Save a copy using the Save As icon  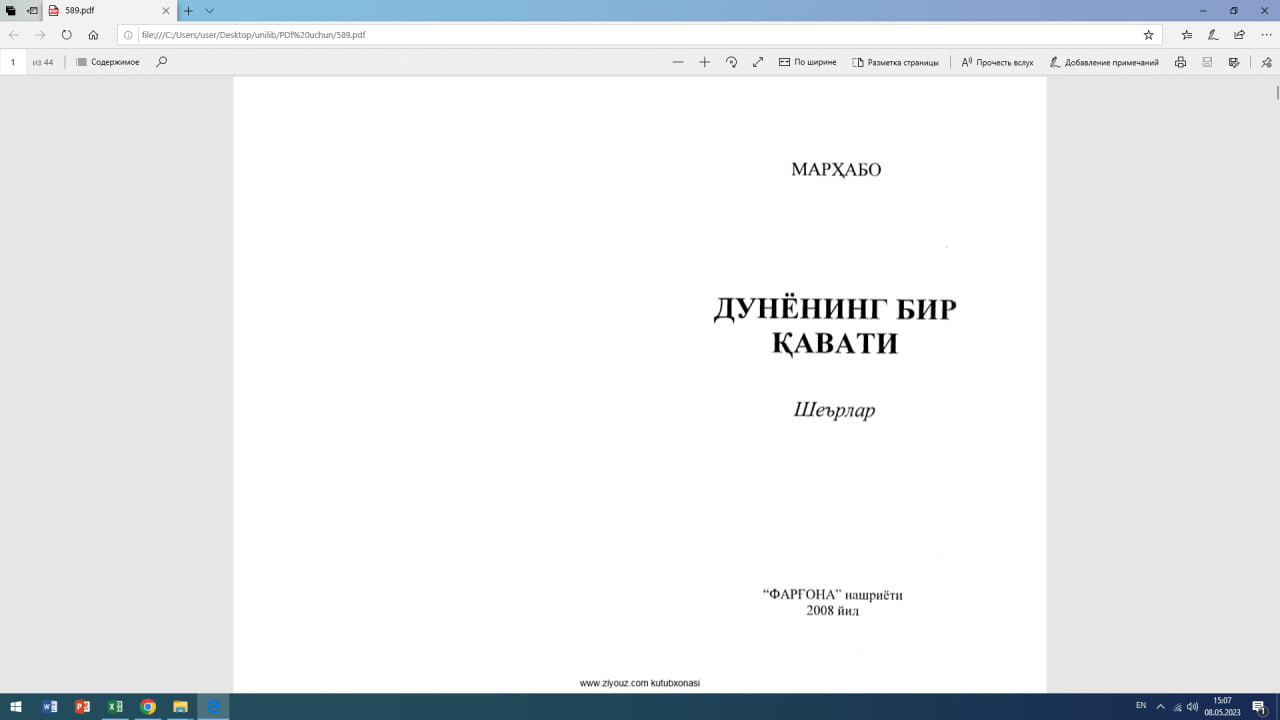pyautogui.click(x=1232, y=62)
